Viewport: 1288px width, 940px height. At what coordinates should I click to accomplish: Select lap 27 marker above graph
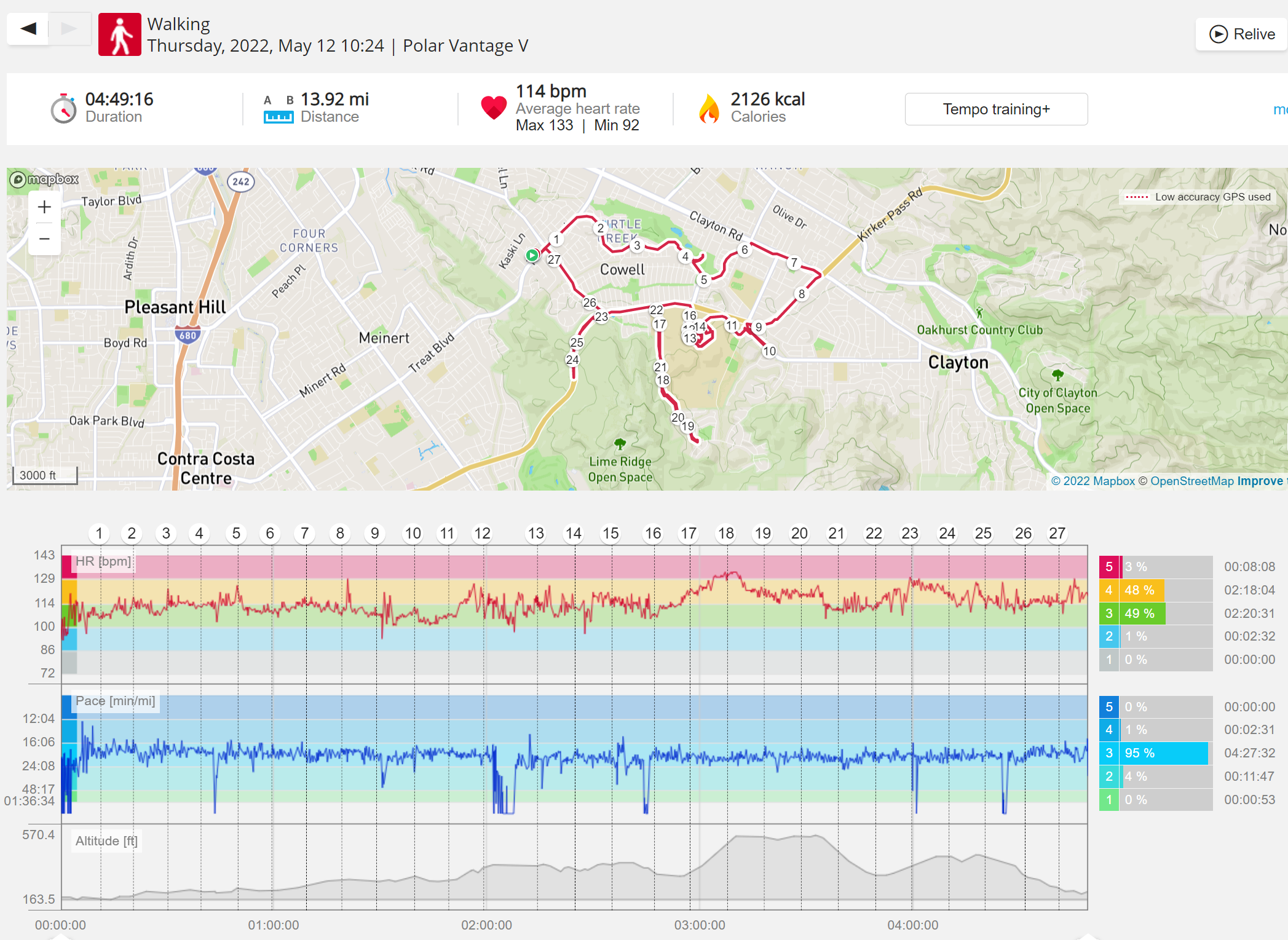pyautogui.click(x=1057, y=533)
